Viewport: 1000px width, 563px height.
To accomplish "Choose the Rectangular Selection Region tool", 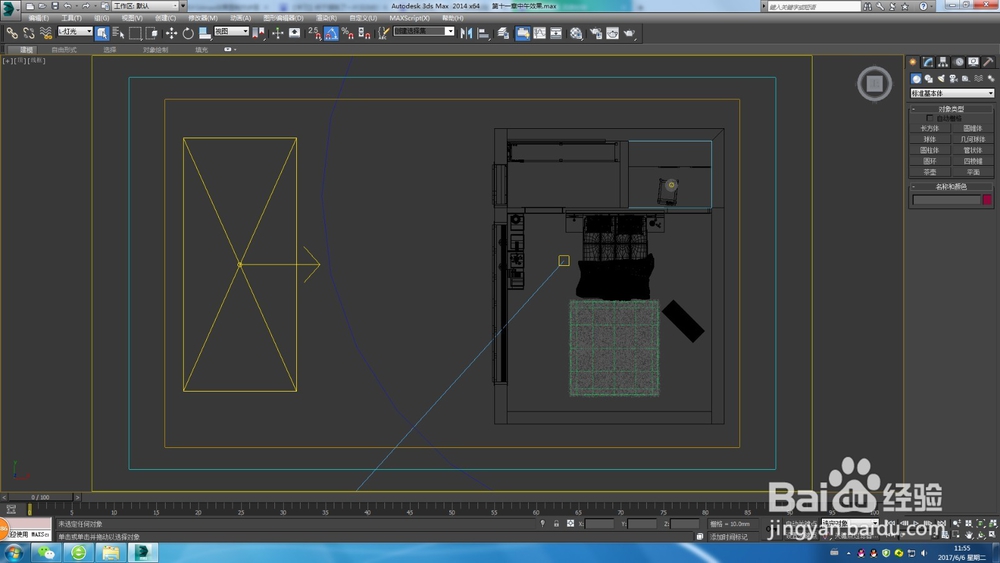I will click(135, 33).
